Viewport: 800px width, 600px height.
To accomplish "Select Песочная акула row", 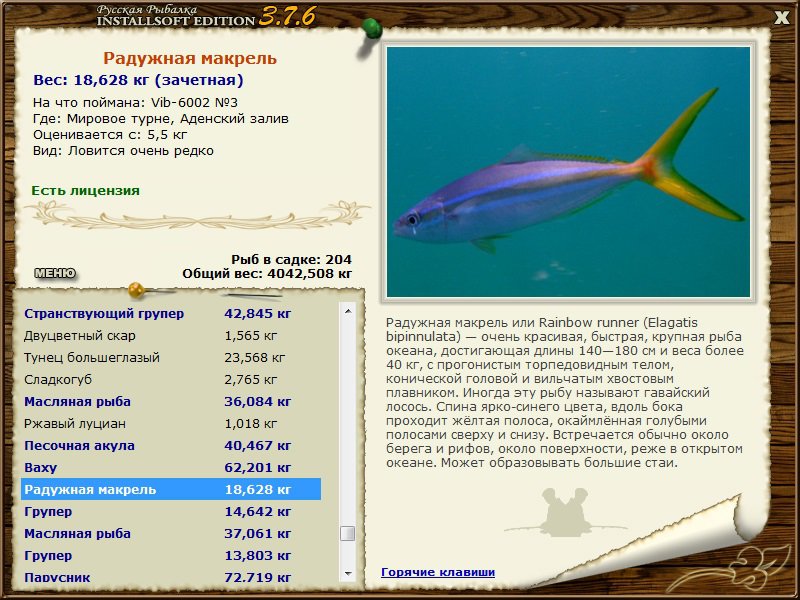I will 171,445.
